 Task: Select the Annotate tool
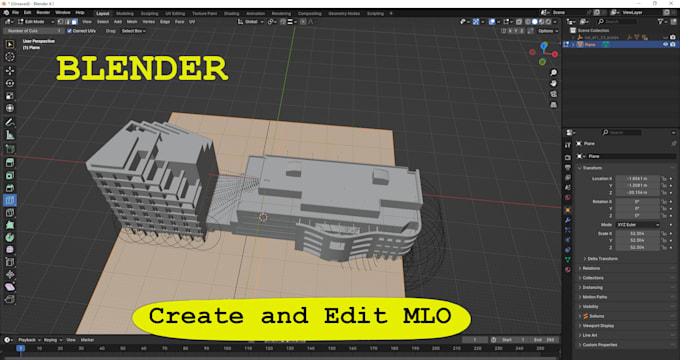pos(10,123)
